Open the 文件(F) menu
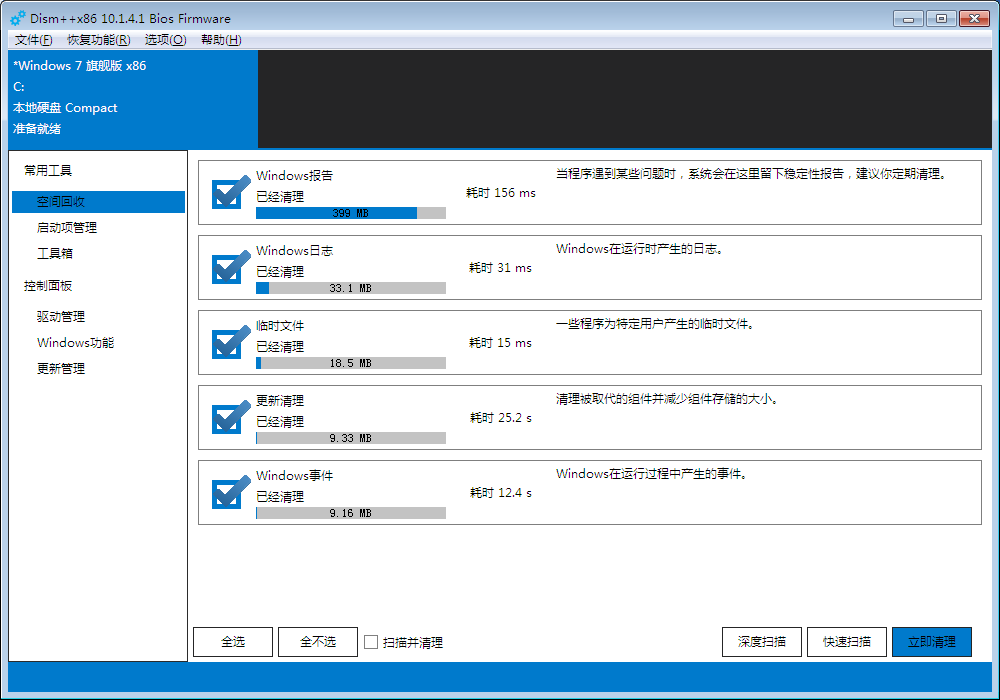The image size is (1000, 700). [33, 40]
